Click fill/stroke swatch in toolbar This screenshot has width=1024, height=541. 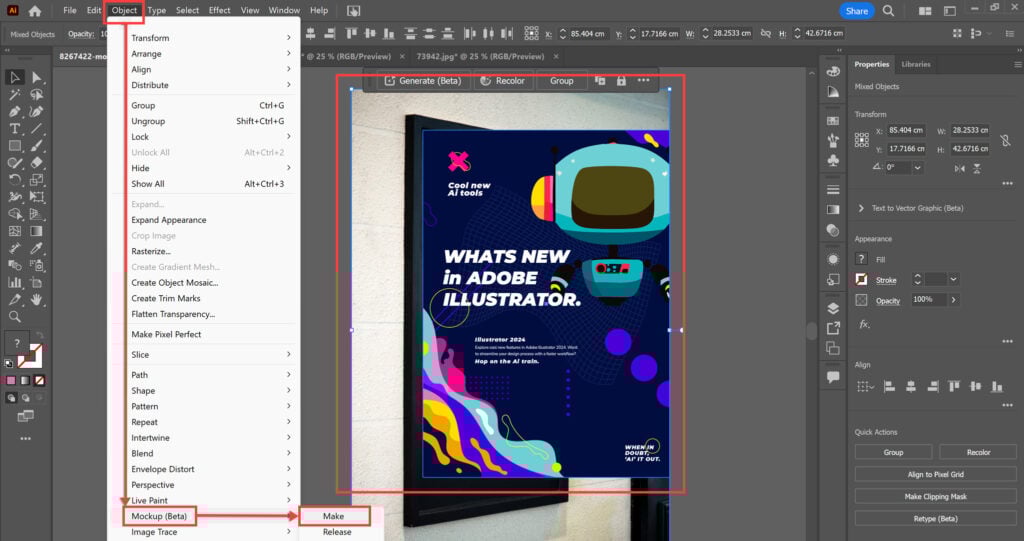pyautogui.click(x=22, y=350)
